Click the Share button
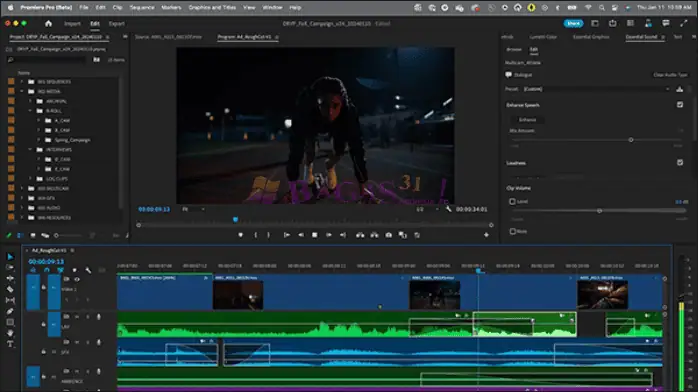698x392 pixels. point(573,24)
